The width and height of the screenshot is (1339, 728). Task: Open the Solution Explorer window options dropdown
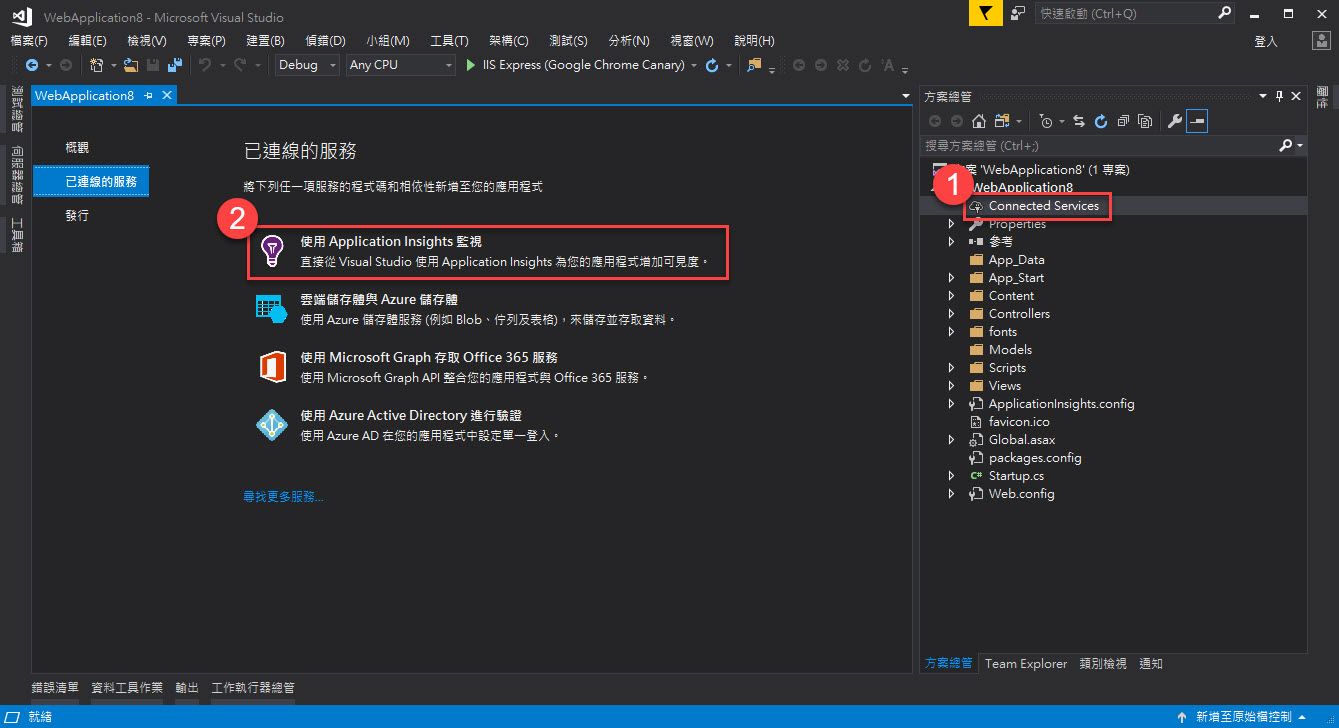[x=1263, y=96]
